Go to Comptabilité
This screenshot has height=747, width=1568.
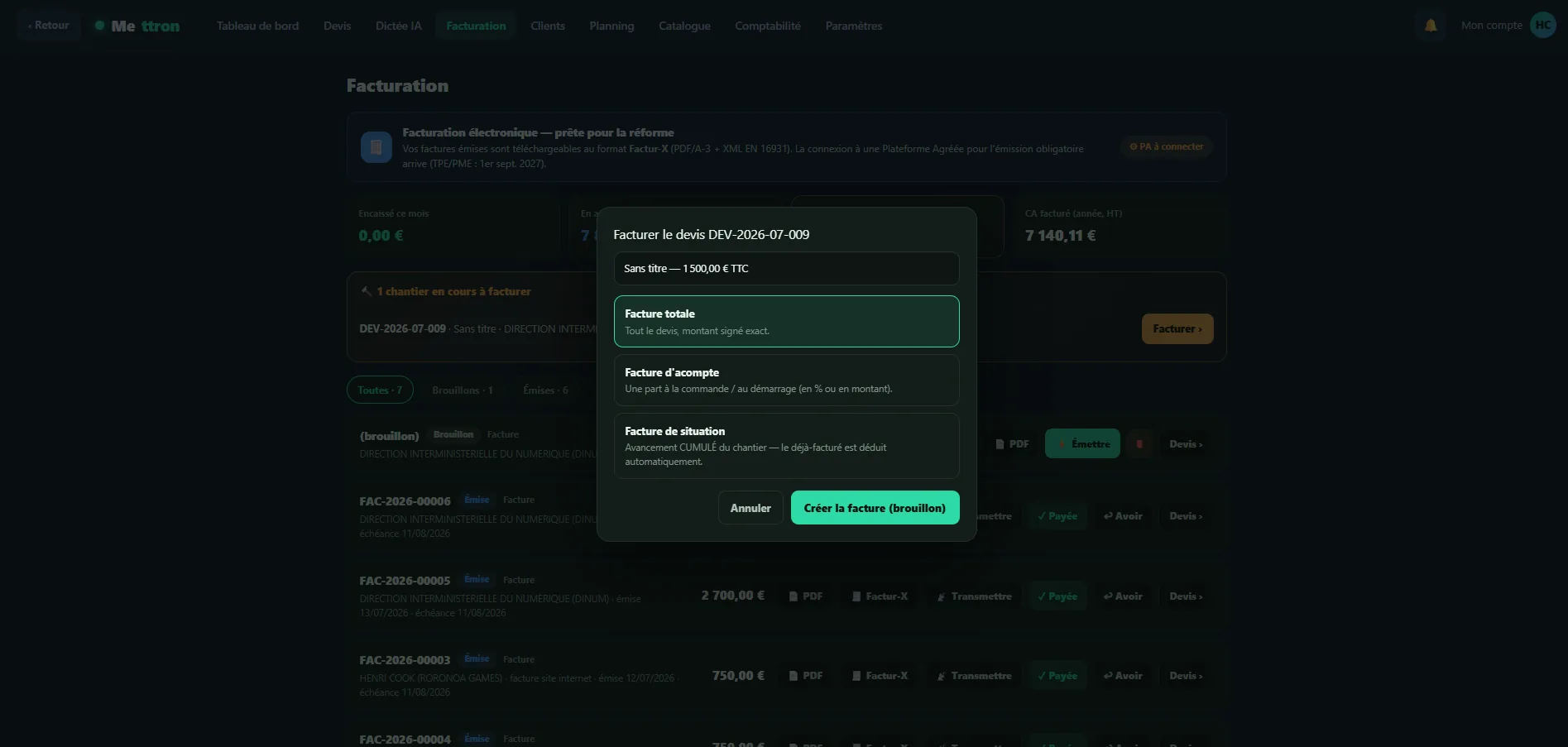(x=768, y=26)
